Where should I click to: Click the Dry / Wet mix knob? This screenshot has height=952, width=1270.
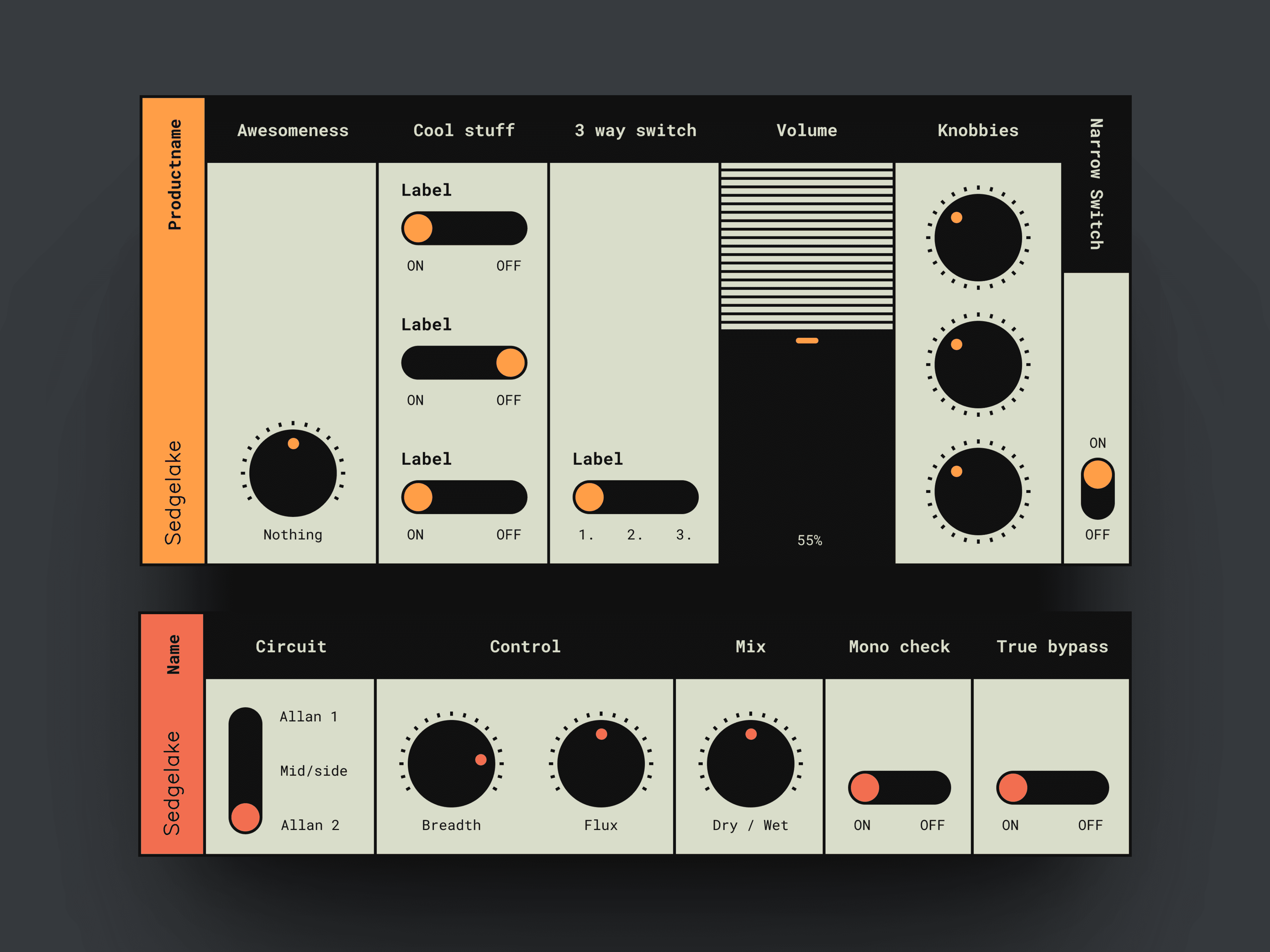[x=750, y=764]
